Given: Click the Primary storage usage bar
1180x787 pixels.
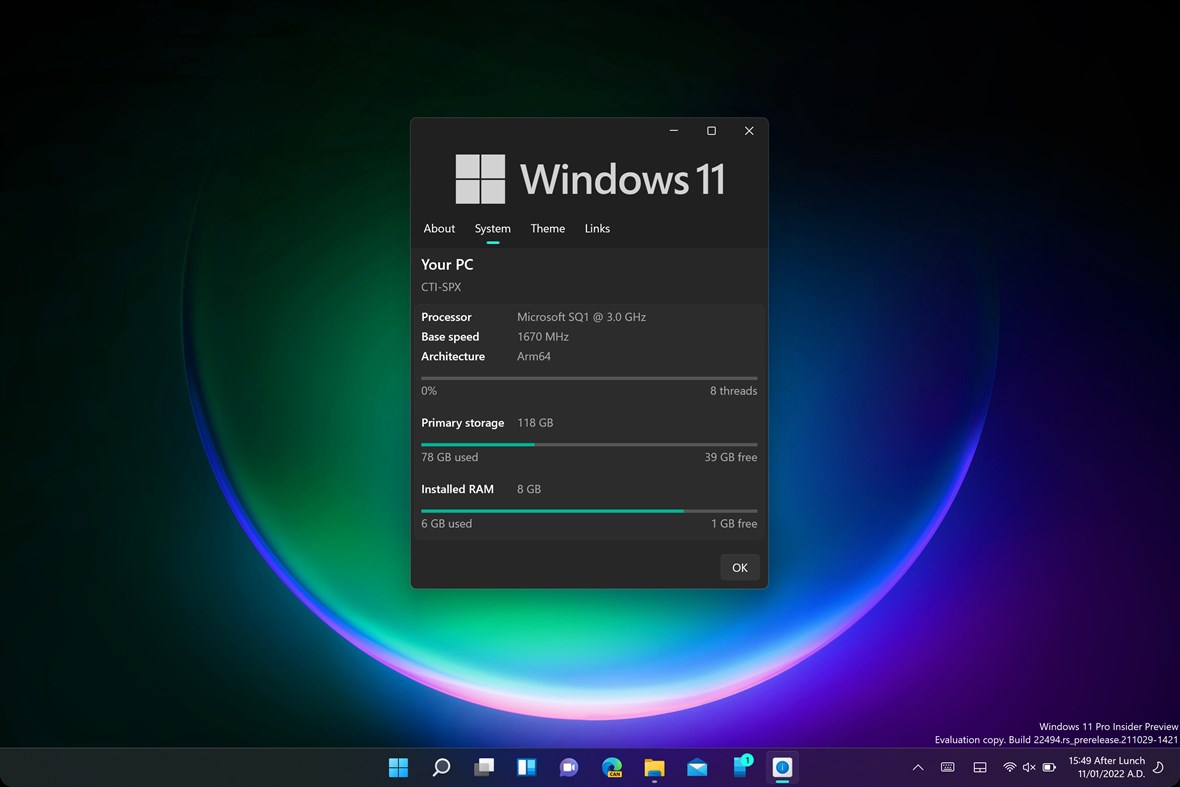Looking at the screenshot, I should click(x=589, y=443).
